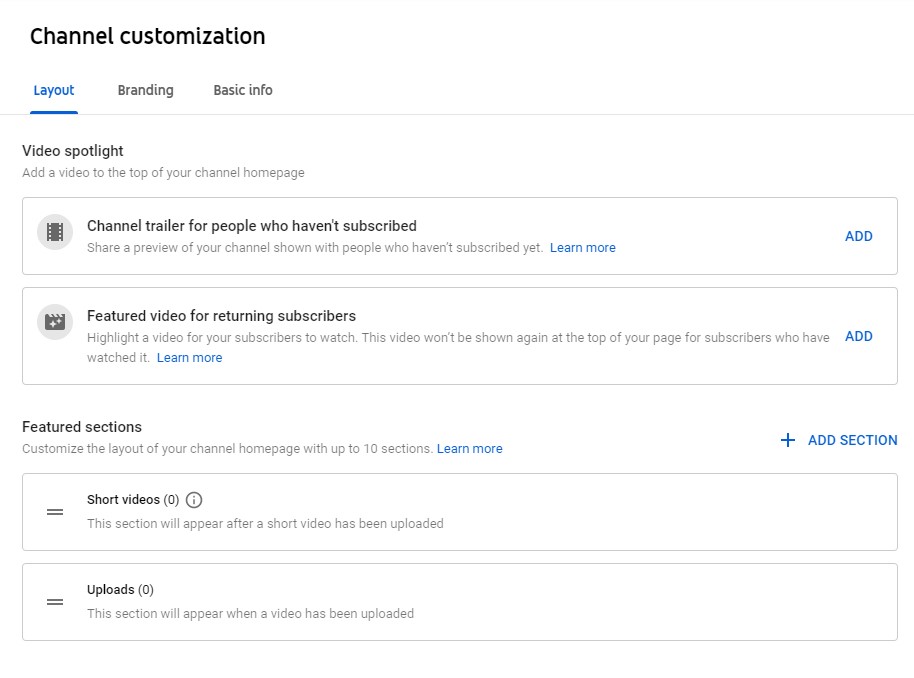This screenshot has height=678, width=914.
Task: Click 'Add a video to the top' subtitle
Action: click(163, 173)
